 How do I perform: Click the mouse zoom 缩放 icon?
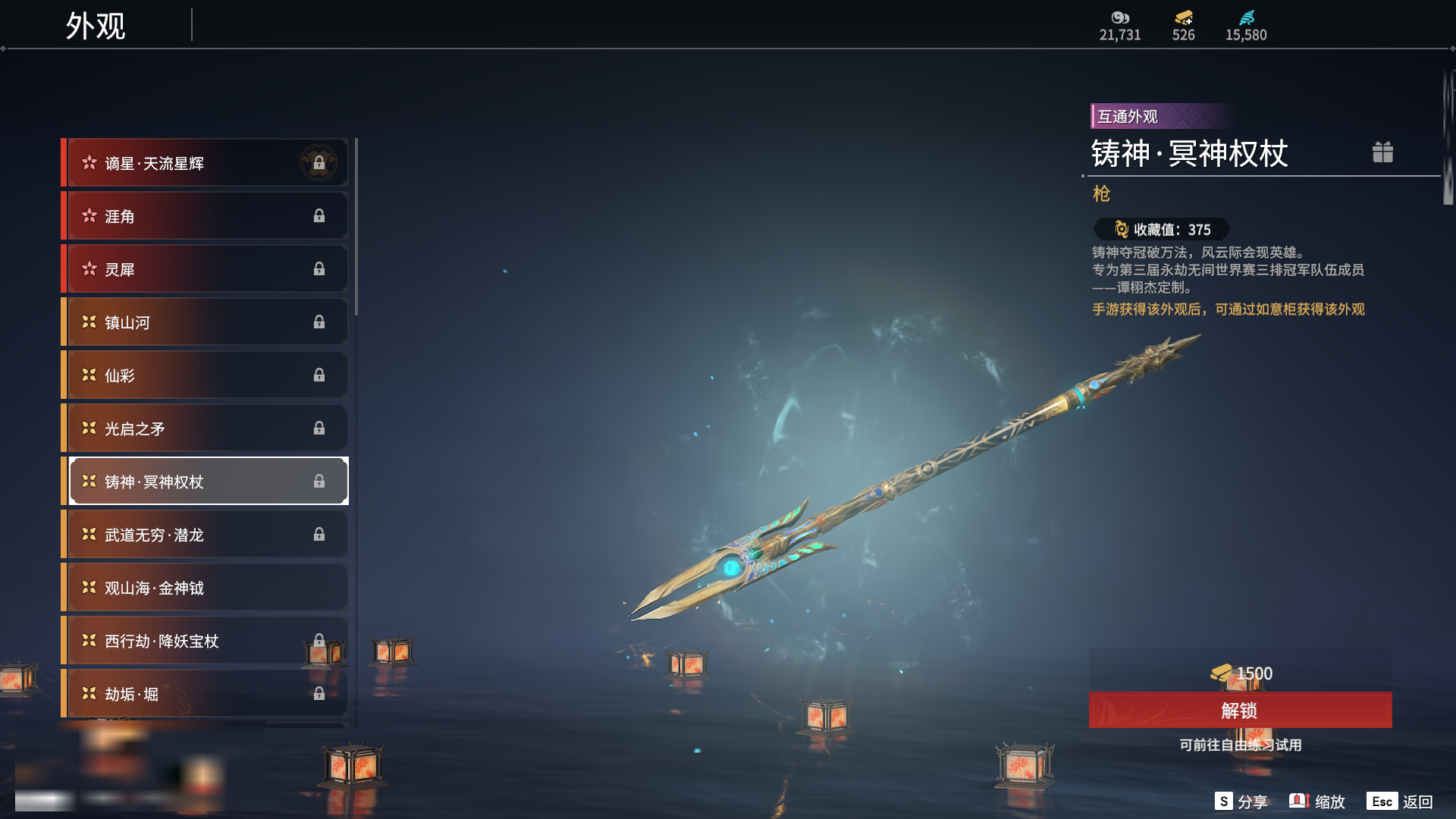tap(1299, 801)
